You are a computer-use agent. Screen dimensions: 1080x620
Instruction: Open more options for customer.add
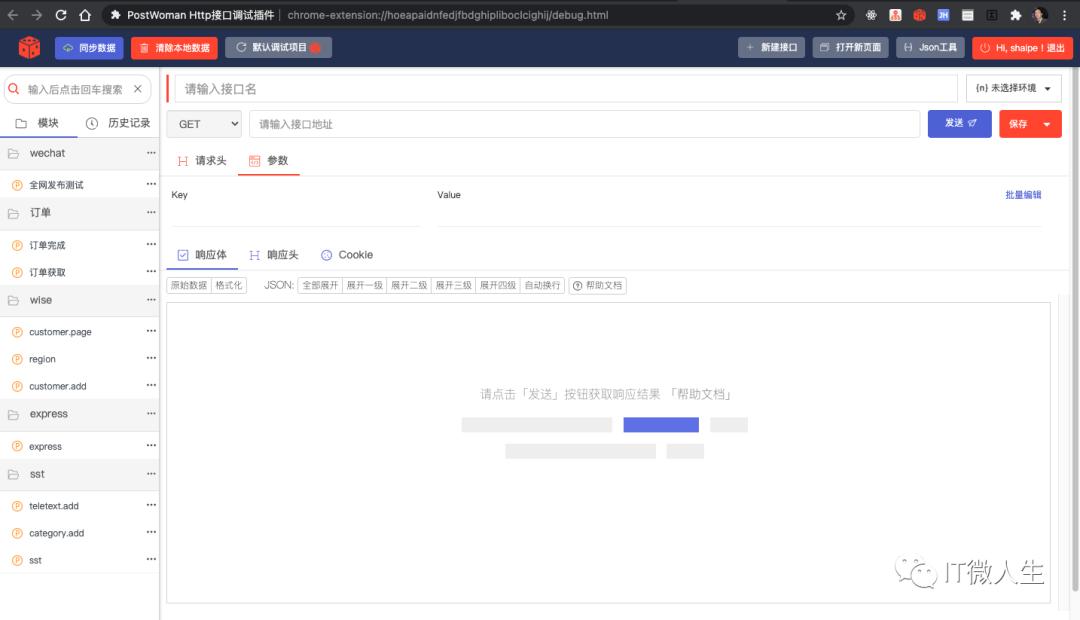(151, 385)
